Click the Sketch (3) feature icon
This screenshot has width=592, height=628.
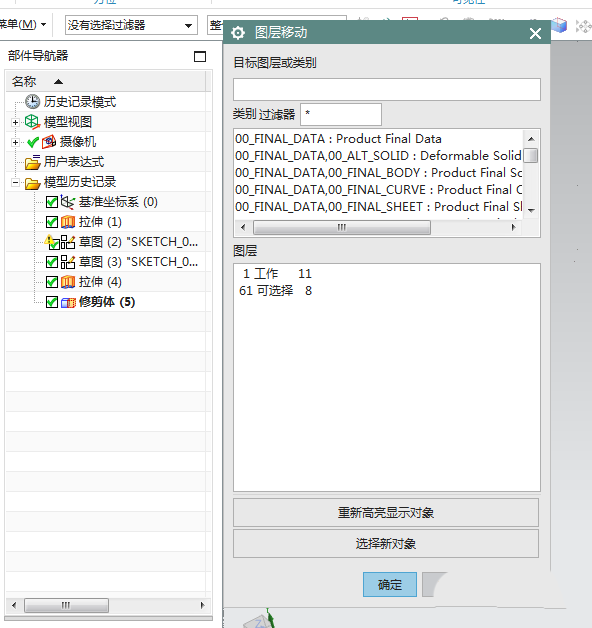(x=68, y=262)
